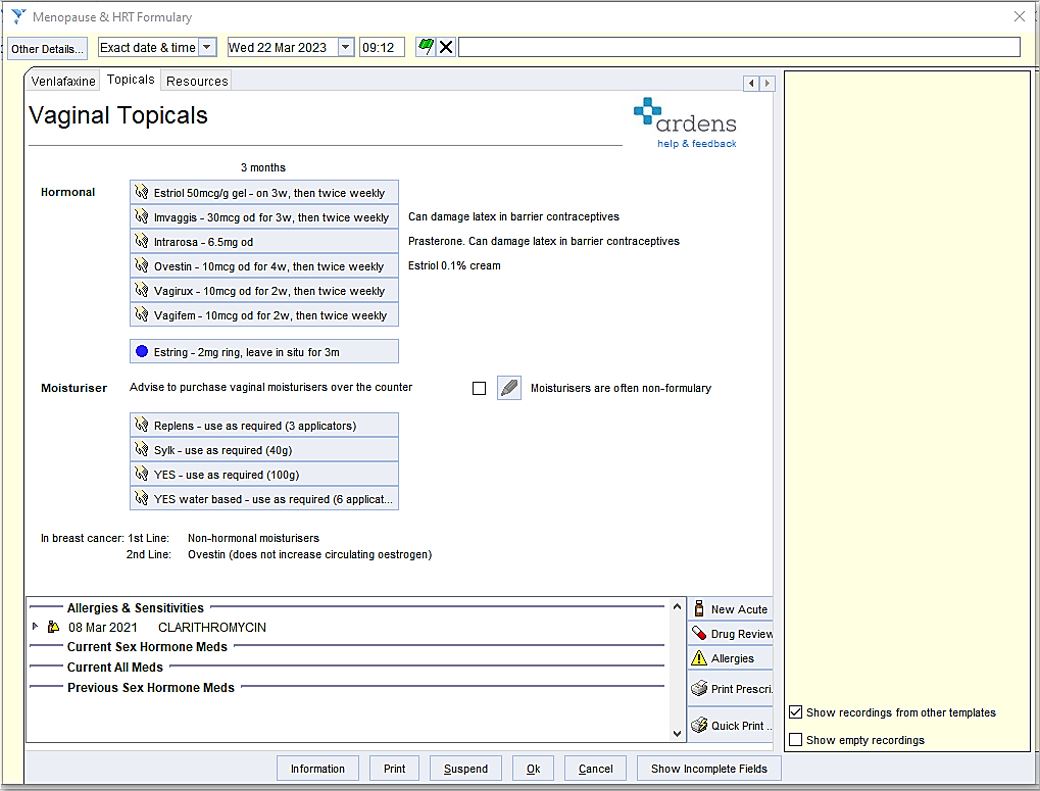The height and width of the screenshot is (791, 1040).
Task: Open the help & feedback link
Action: click(x=696, y=143)
